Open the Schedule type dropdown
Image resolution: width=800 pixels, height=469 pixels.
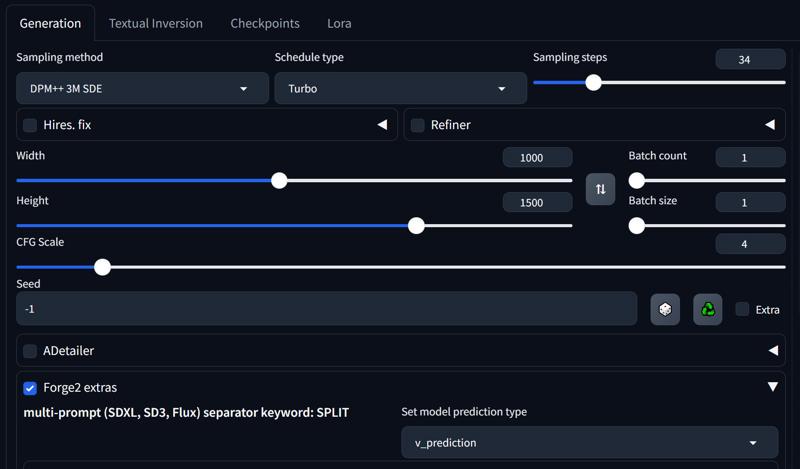(401, 88)
